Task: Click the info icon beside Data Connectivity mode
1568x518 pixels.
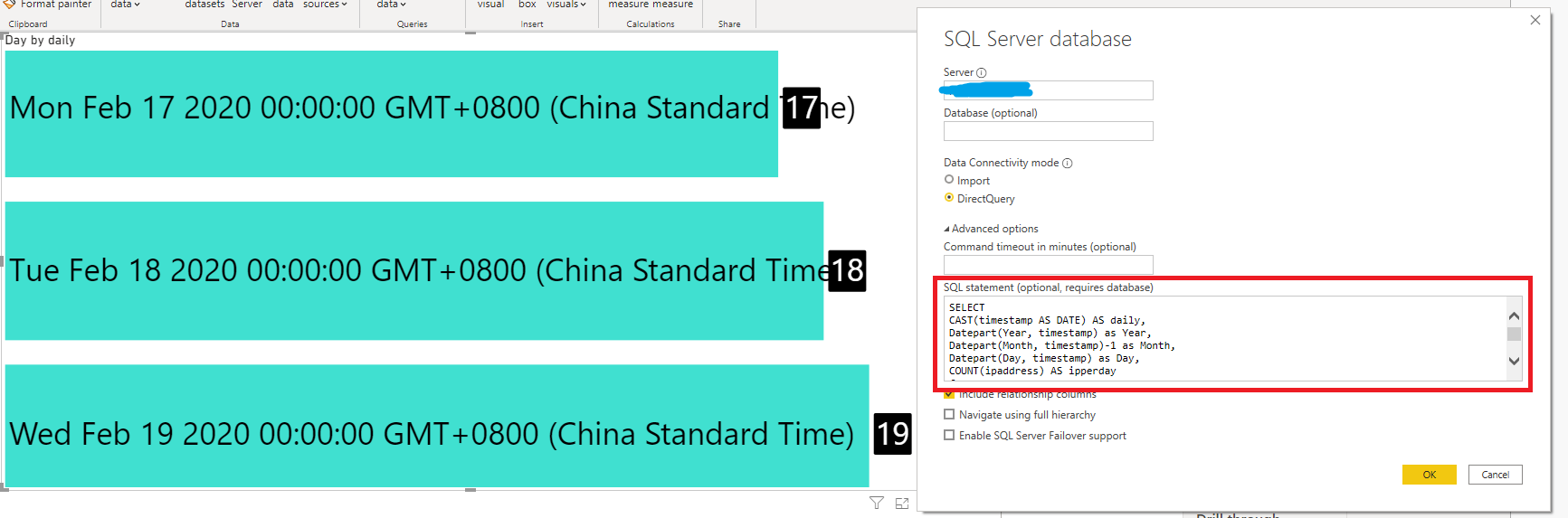Action: click(x=1068, y=163)
